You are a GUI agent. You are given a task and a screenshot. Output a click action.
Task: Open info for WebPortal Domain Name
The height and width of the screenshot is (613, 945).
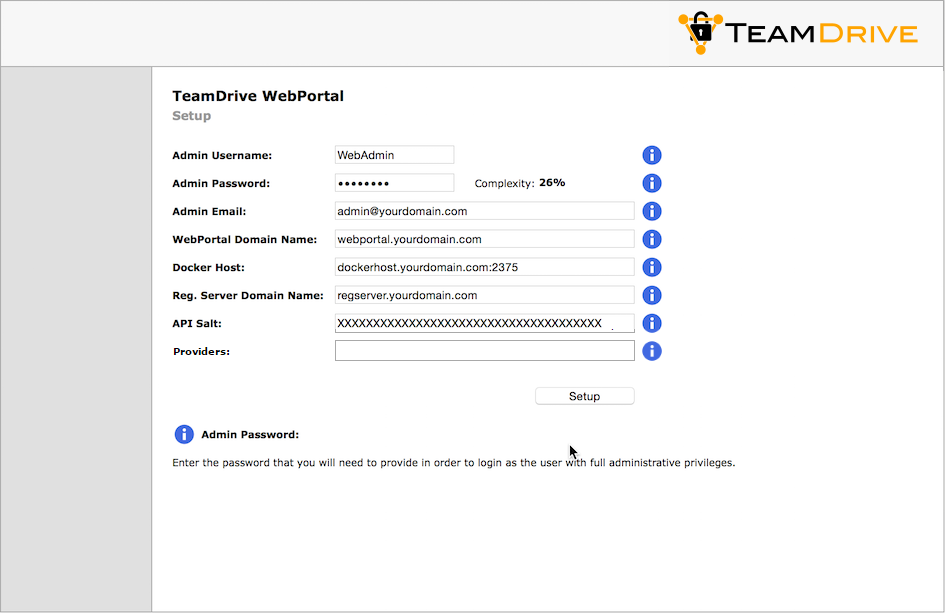coord(651,239)
